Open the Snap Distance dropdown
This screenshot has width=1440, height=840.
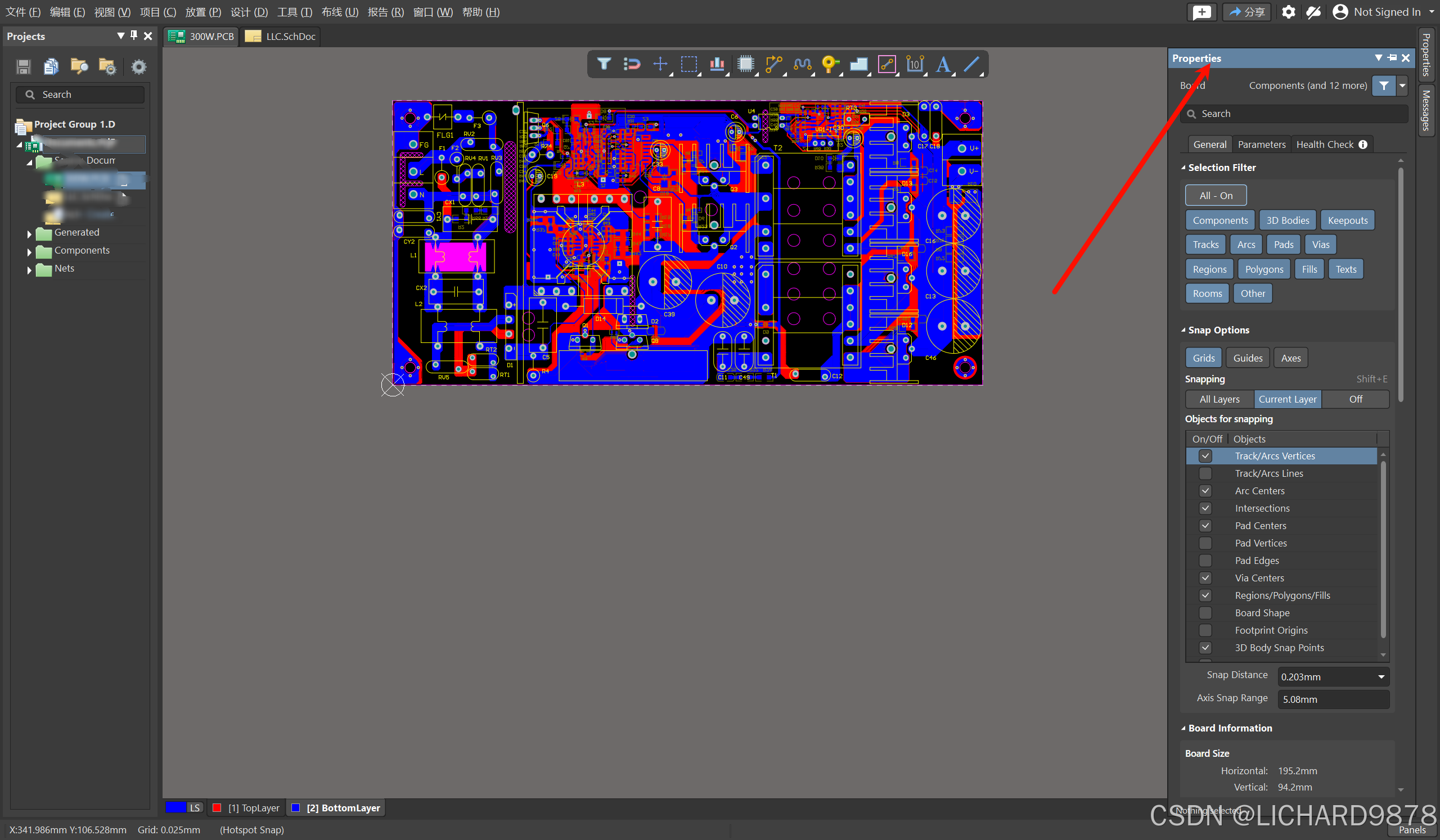(x=1380, y=677)
